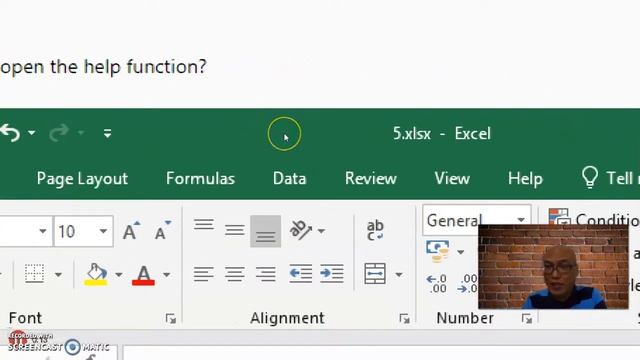Go to the Review tab
Image resolution: width=640 pixels, height=360 pixels.
click(371, 179)
